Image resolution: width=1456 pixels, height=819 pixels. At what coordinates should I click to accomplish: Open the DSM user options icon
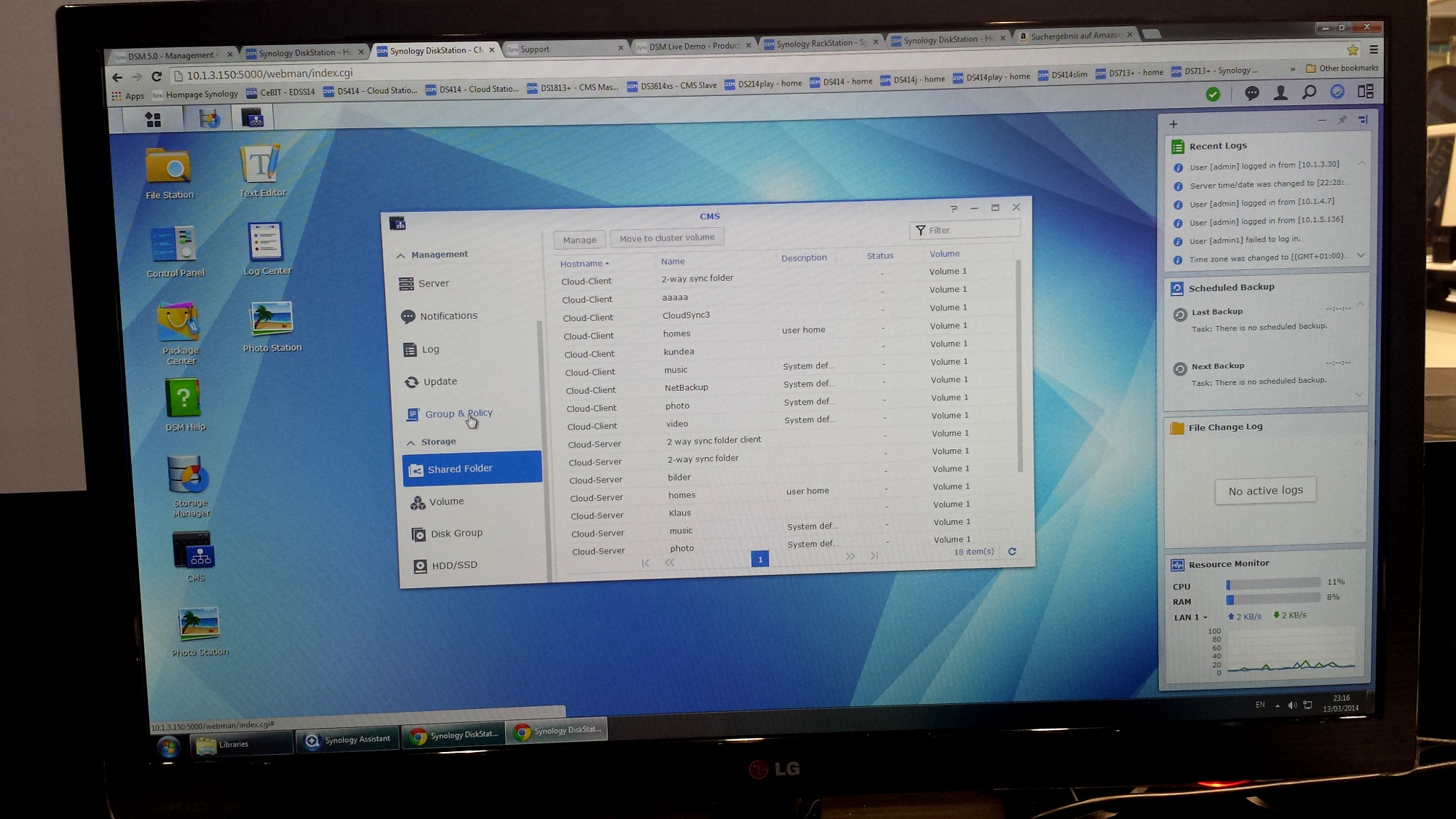(1281, 92)
